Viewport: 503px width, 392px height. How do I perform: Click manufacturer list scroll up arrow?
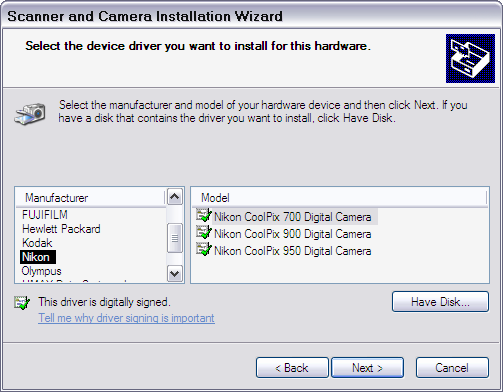pyautogui.click(x=175, y=197)
